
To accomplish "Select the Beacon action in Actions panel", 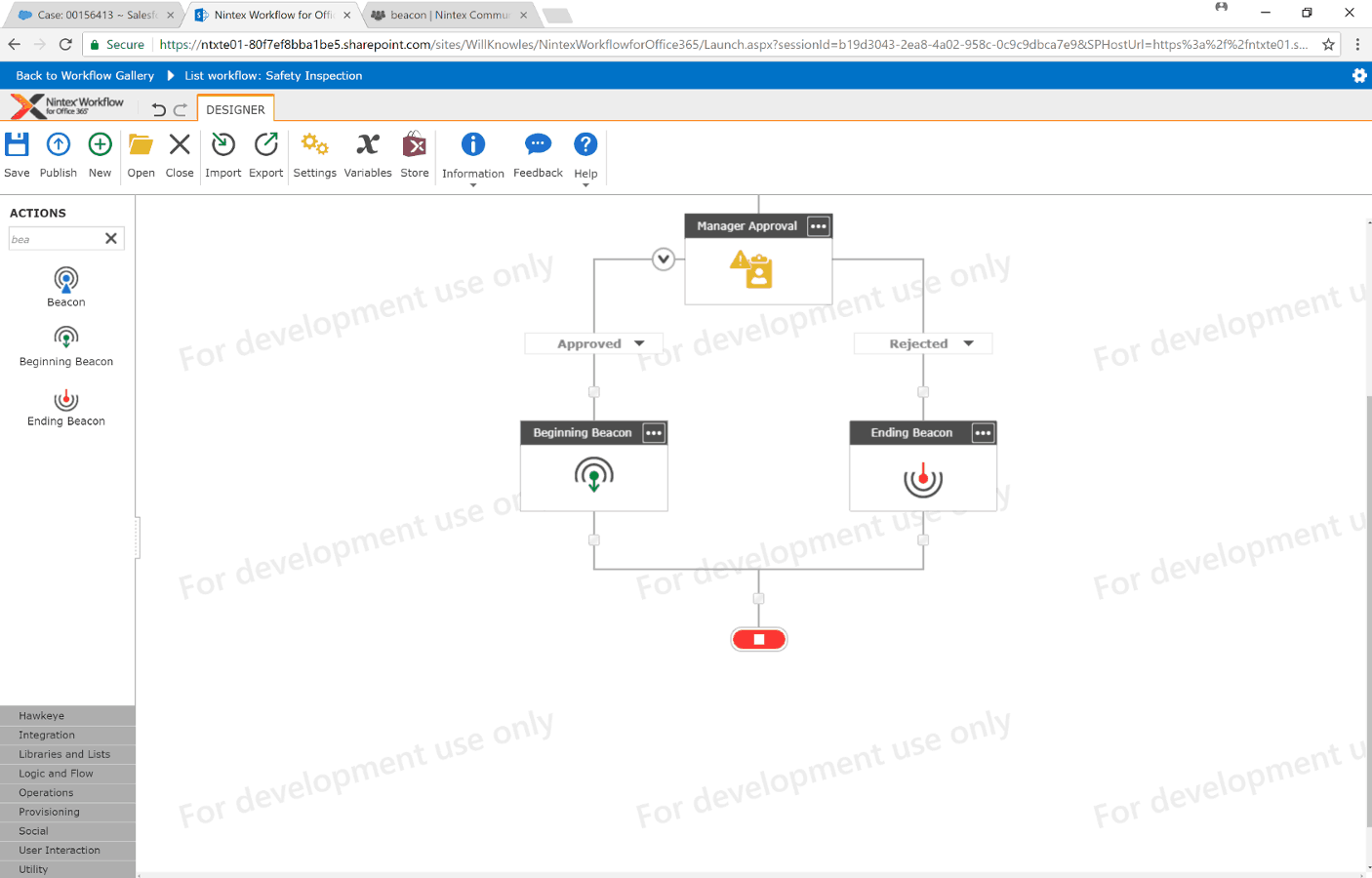I will click(66, 287).
